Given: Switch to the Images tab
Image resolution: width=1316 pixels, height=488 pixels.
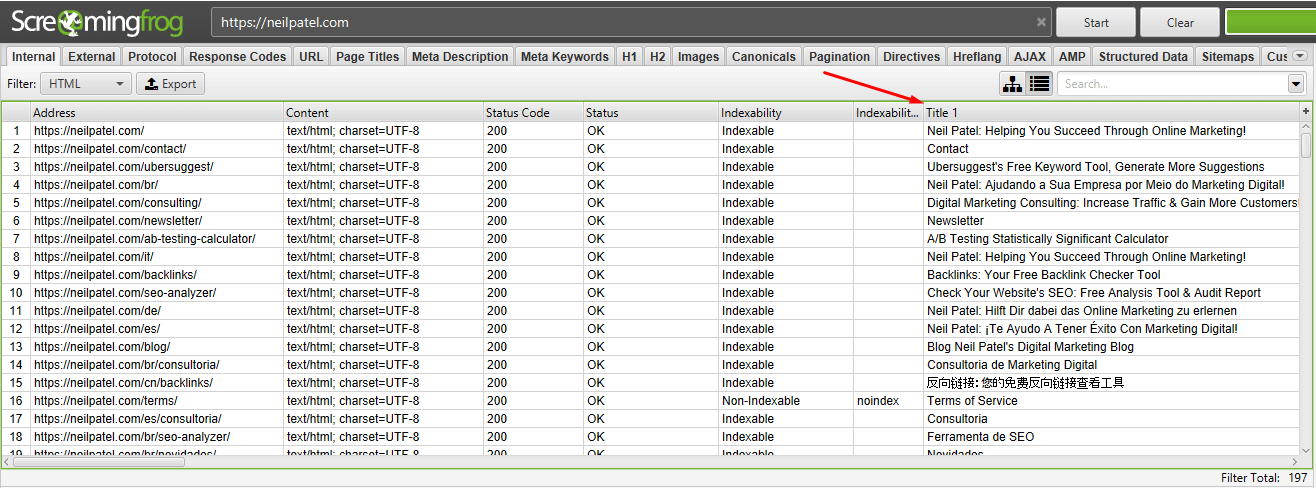Looking at the screenshot, I should click(698, 57).
